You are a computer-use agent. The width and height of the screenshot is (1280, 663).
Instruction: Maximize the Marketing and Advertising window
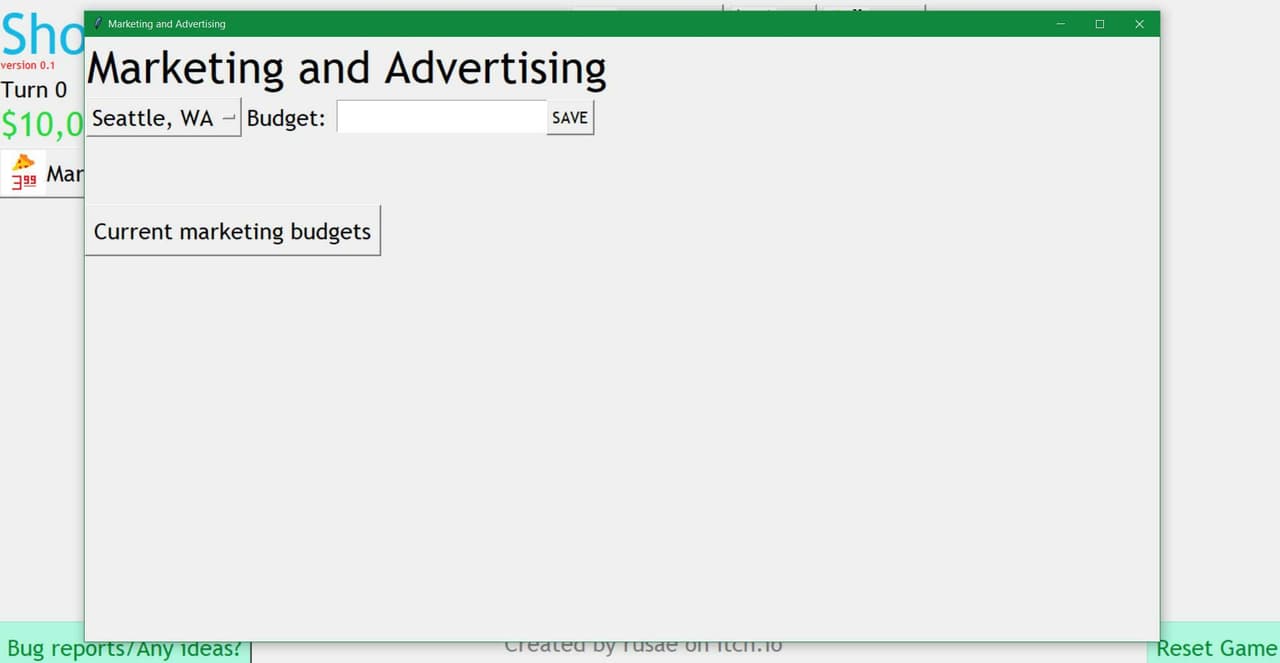[1100, 24]
